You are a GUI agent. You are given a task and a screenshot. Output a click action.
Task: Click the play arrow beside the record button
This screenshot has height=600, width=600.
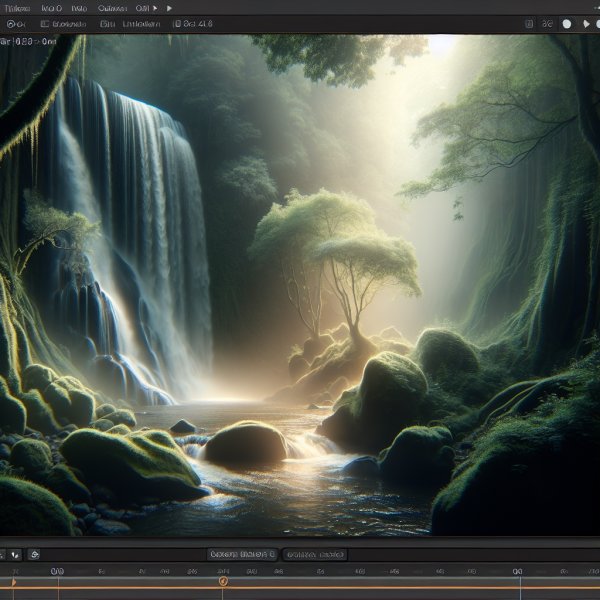pyautogui.click(x=586, y=24)
